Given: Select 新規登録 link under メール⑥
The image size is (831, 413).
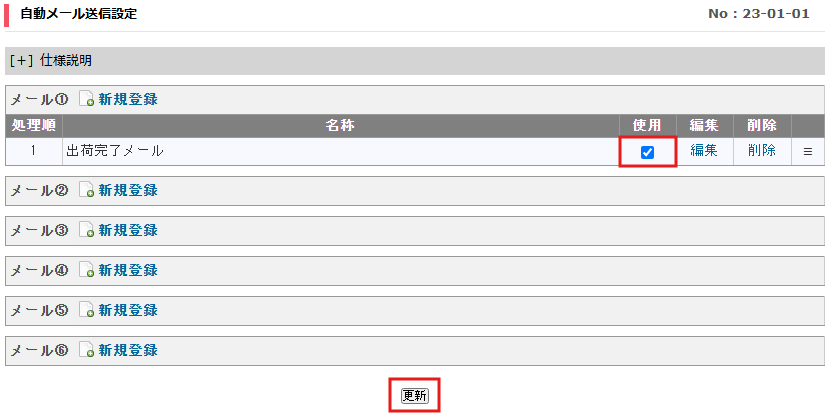Looking at the screenshot, I should coord(128,350).
